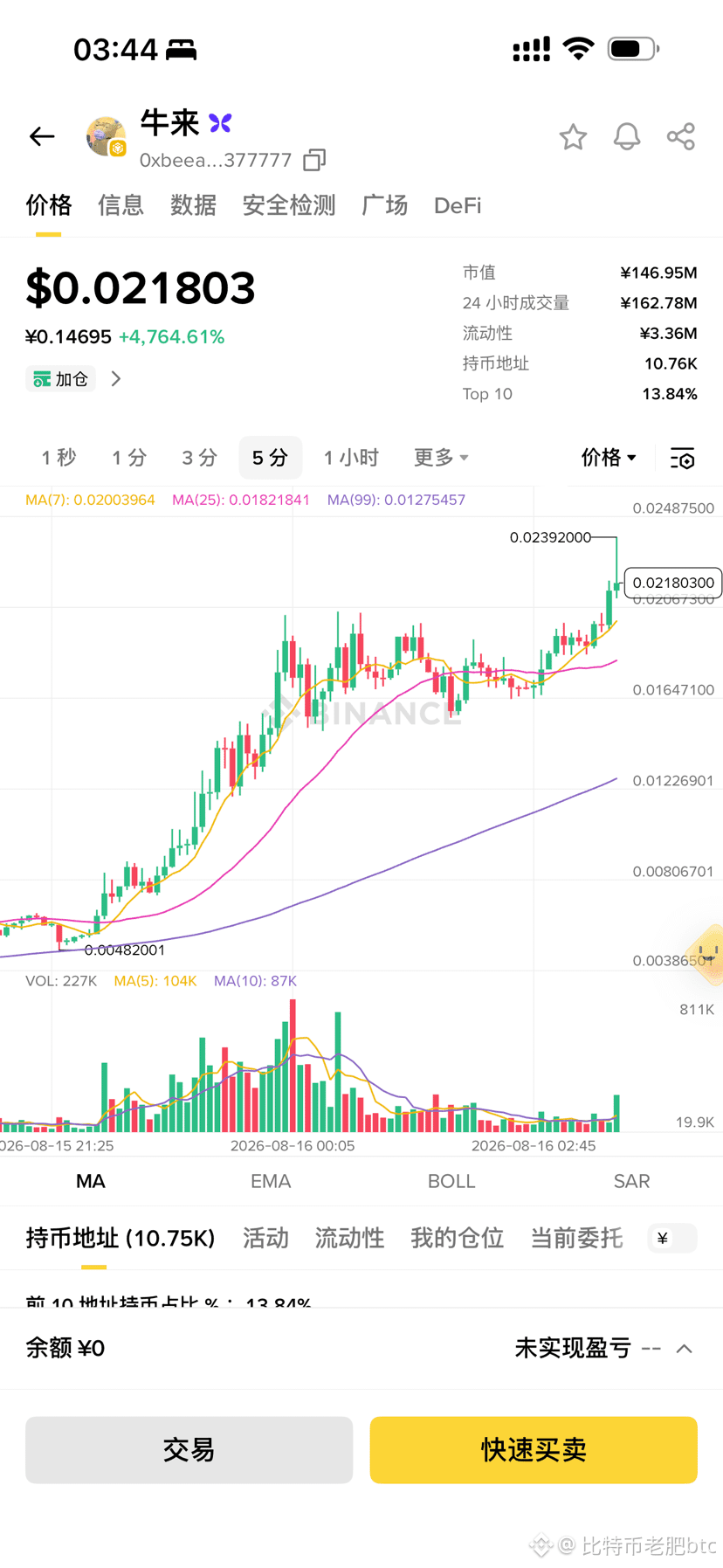Tap the 市值 ¥146.95M value
This screenshot has width=723, height=1568.
(658, 273)
